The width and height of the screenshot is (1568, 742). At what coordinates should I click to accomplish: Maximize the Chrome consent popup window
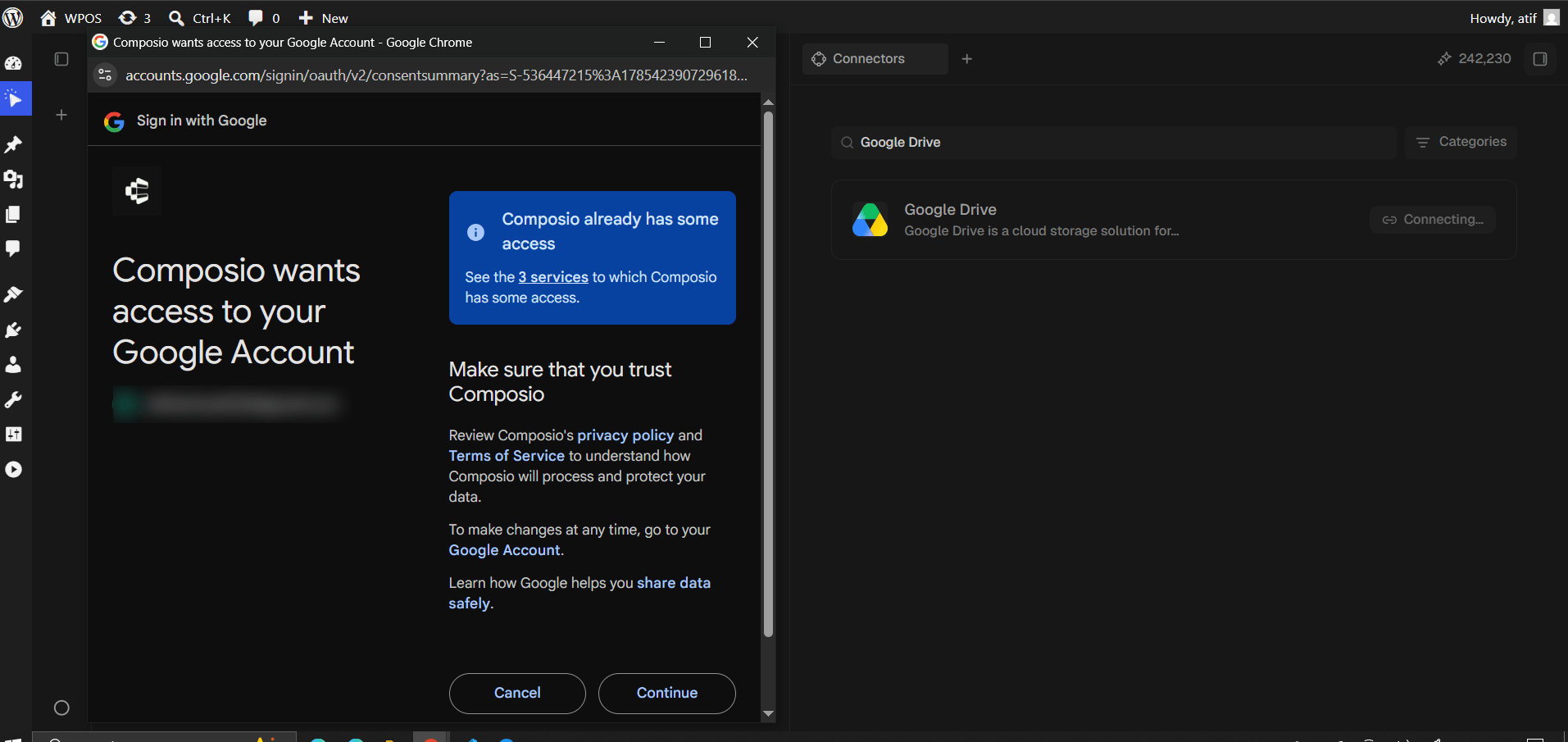[705, 43]
